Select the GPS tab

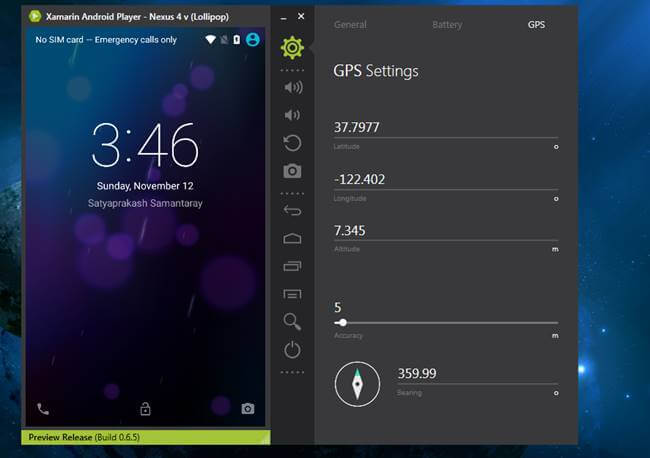pos(536,25)
